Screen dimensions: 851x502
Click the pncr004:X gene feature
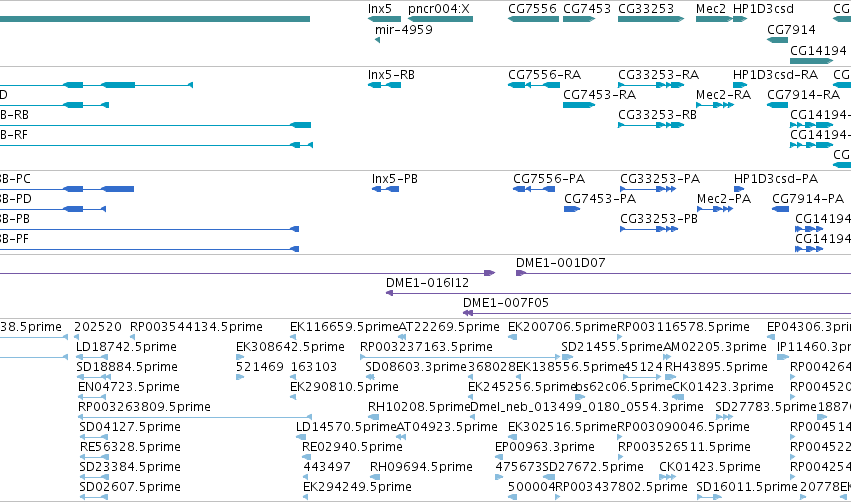pos(440,19)
